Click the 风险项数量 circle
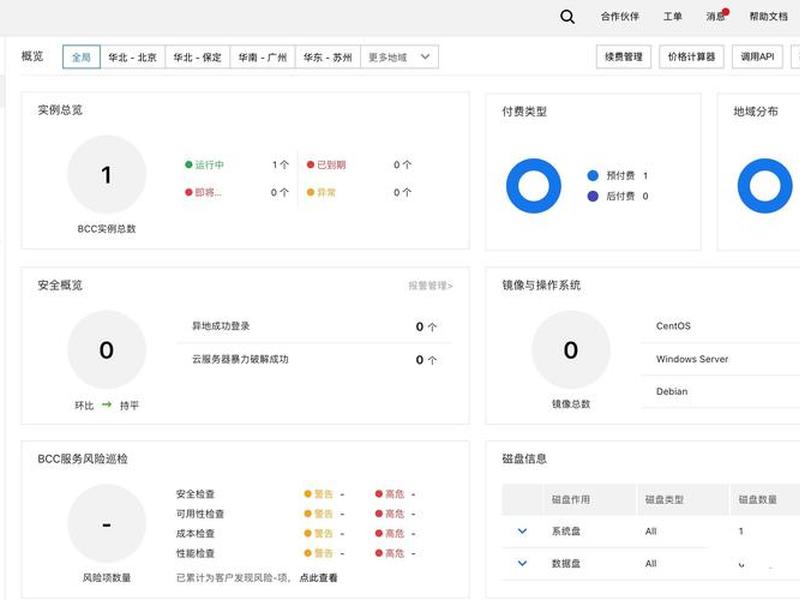 107,523
